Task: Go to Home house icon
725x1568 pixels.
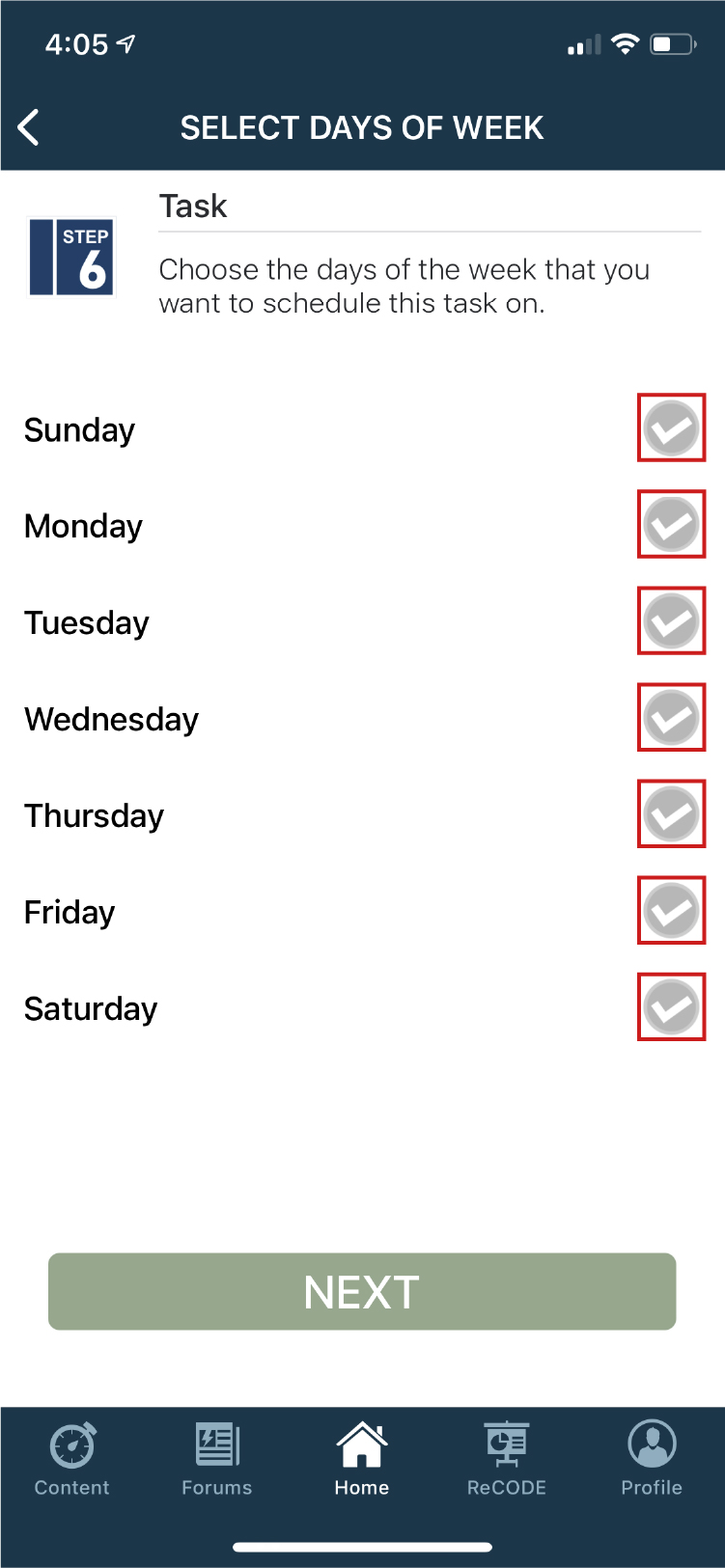Action: coord(362,1444)
